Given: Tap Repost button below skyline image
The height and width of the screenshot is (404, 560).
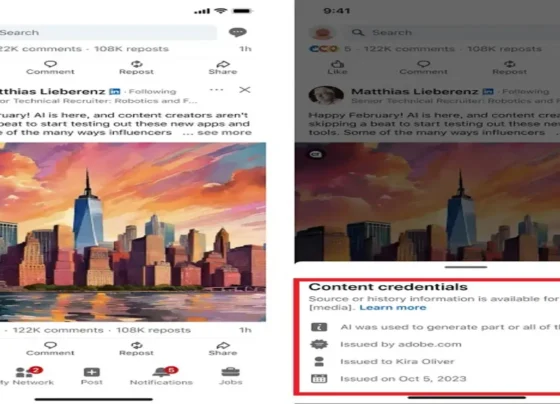Looking at the screenshot, I should (136, 348).
